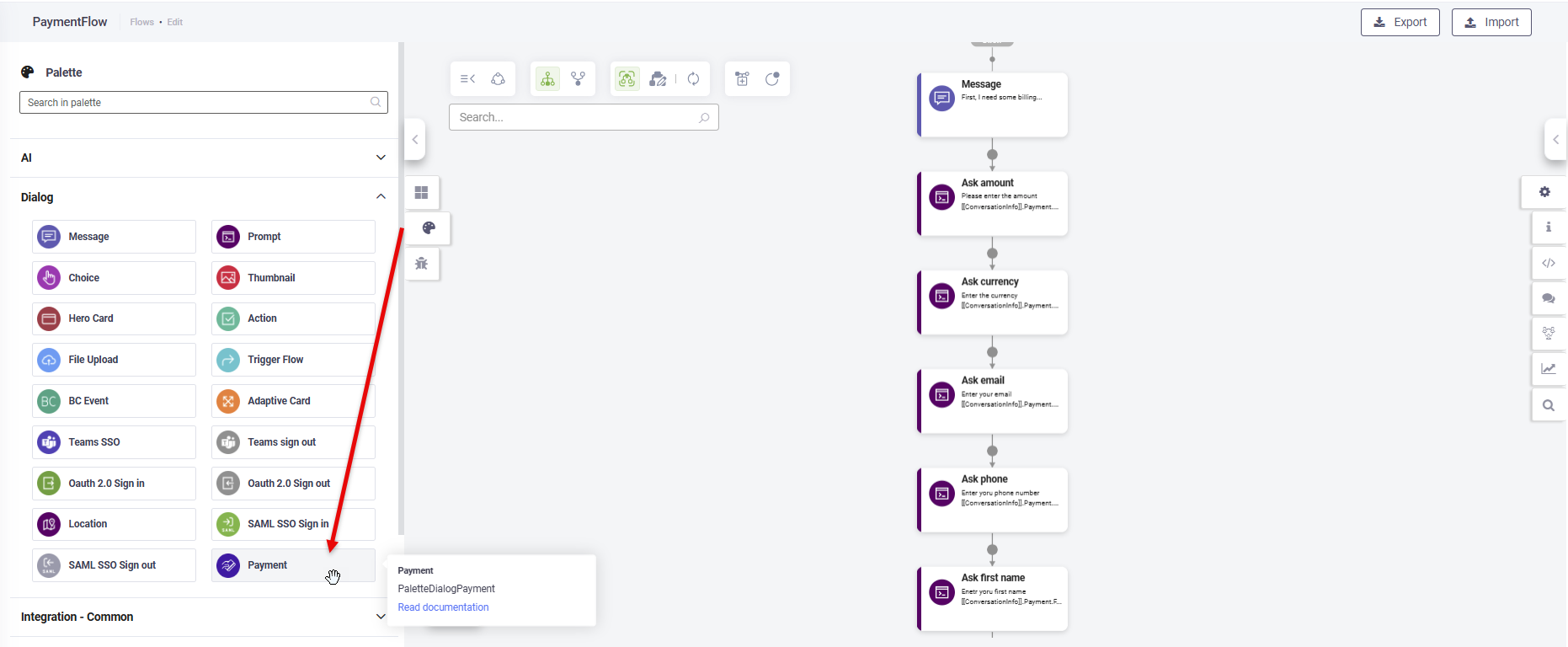Open the bug debug tab in side panel
Image resolution: width=1568 pixels, height=647 pixels.
click(422, 264)
